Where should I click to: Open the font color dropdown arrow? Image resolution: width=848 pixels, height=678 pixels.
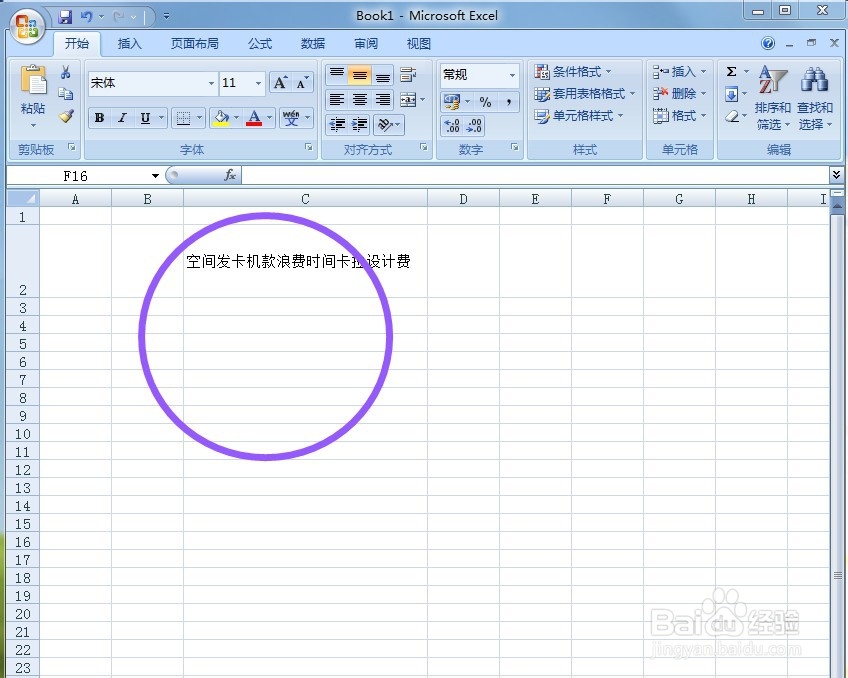click(267, 118)
